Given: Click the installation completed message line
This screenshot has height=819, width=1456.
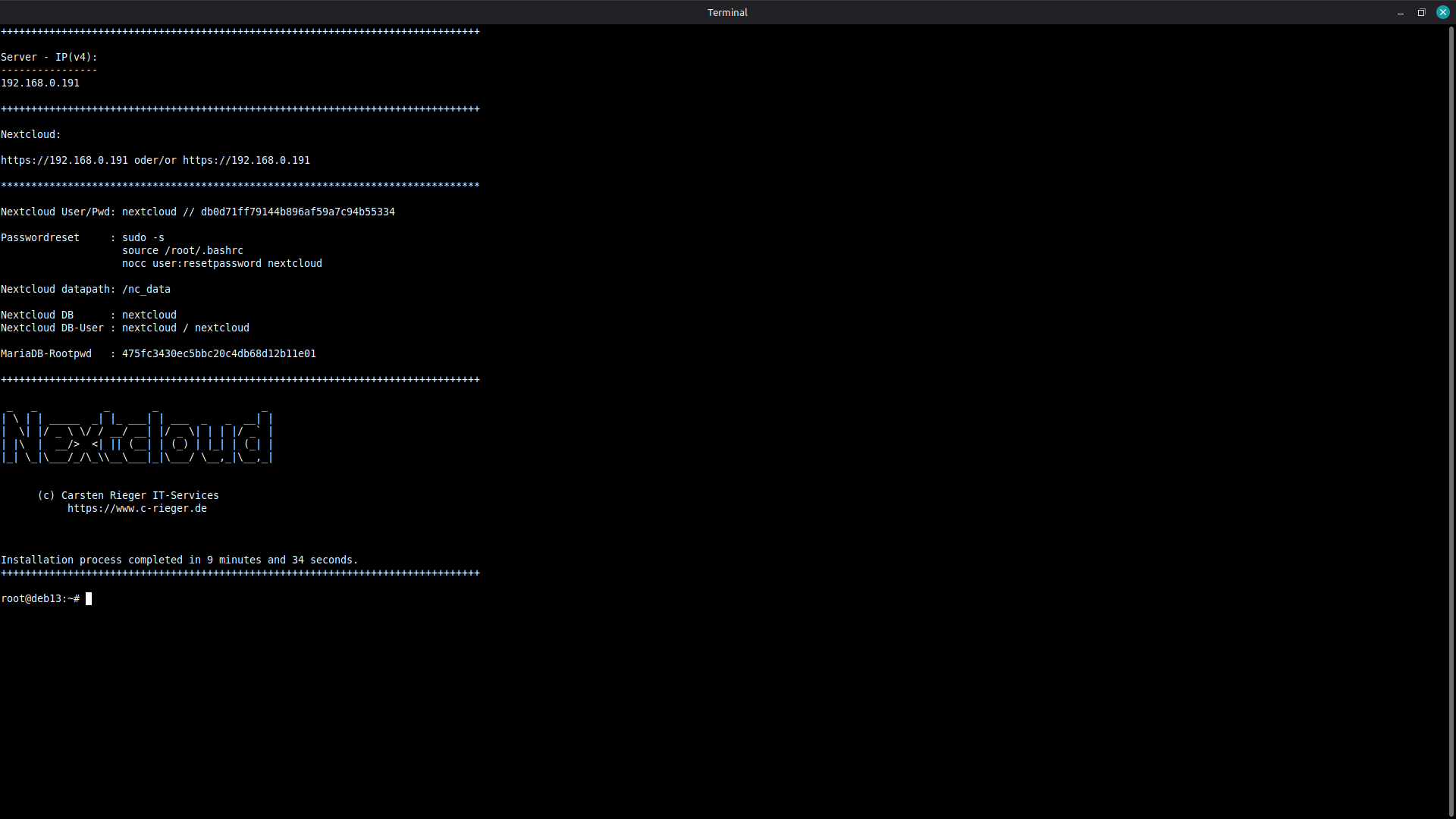Looking at the screenshot, I should pos(179,560).
